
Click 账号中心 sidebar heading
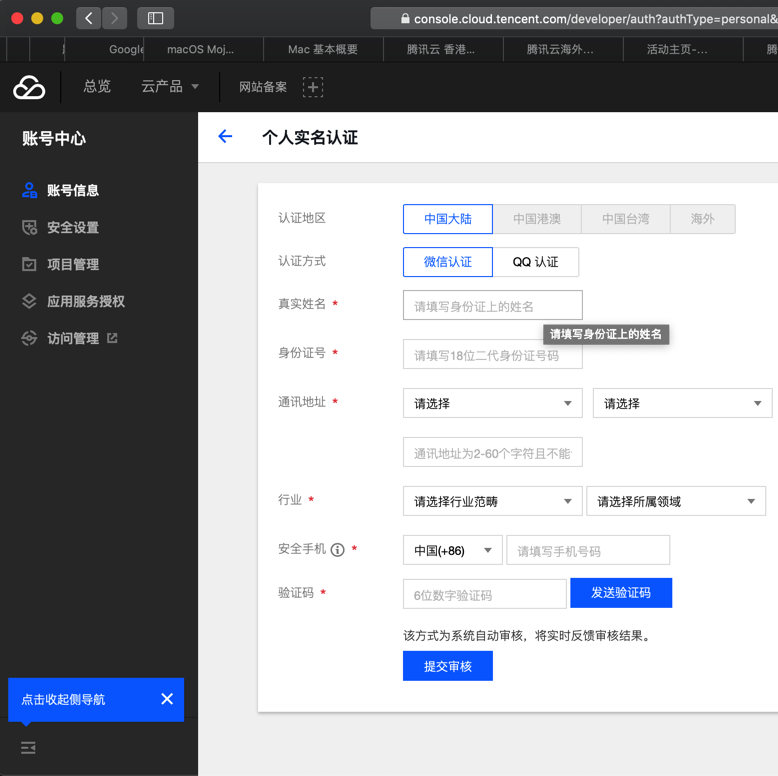[54, 138]
